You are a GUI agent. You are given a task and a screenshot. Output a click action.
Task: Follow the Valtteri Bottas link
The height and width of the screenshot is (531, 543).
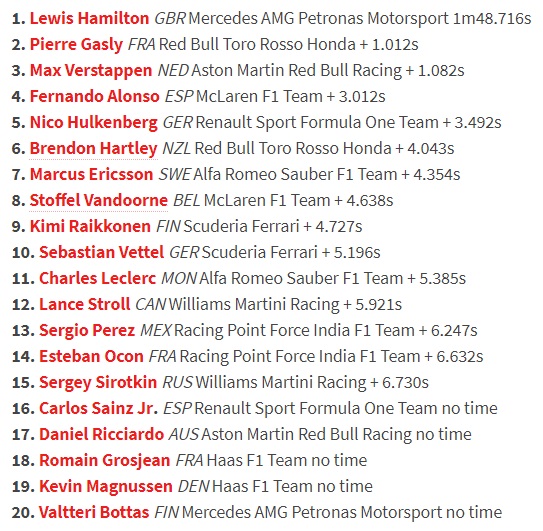[x=94, y=512]
